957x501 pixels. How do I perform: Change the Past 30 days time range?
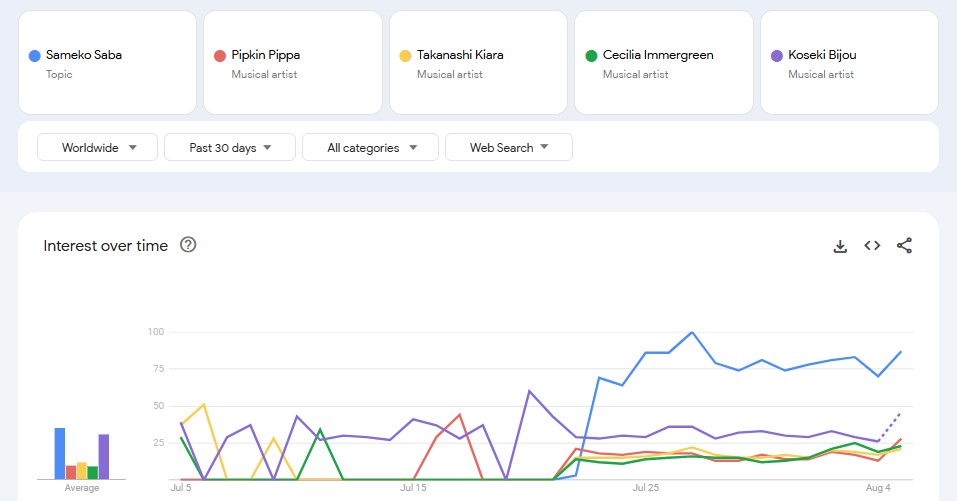230,147
